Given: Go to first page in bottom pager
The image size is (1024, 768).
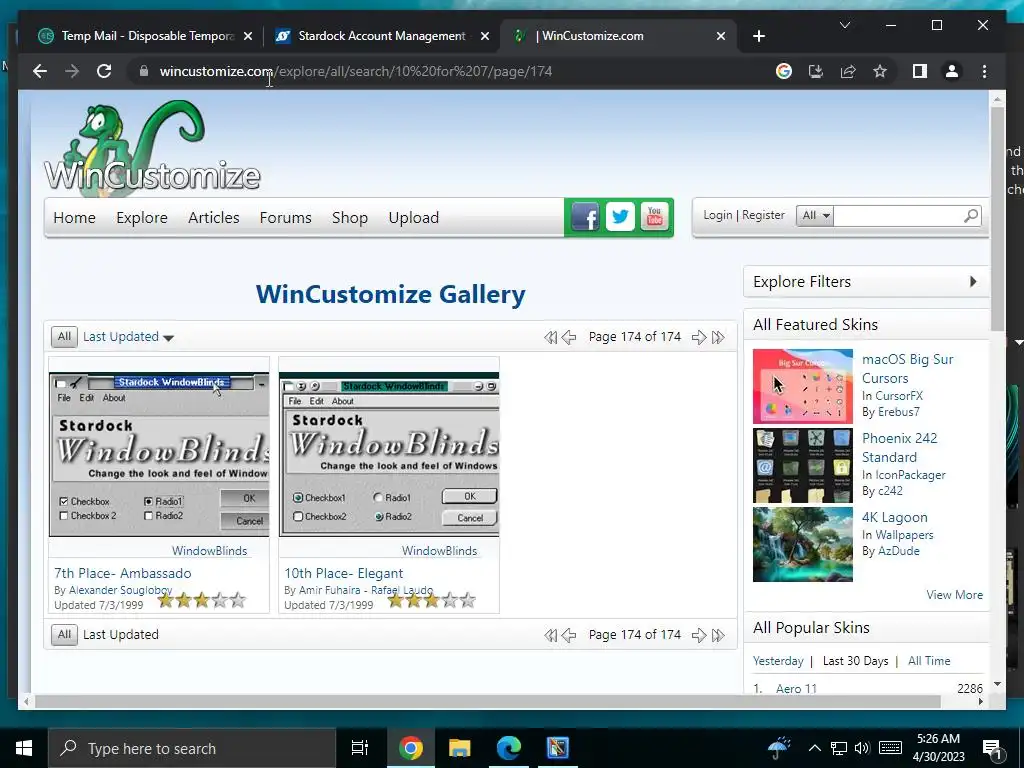Looking at the screenshot, I should pyautogui.click(x=551, y=635).
